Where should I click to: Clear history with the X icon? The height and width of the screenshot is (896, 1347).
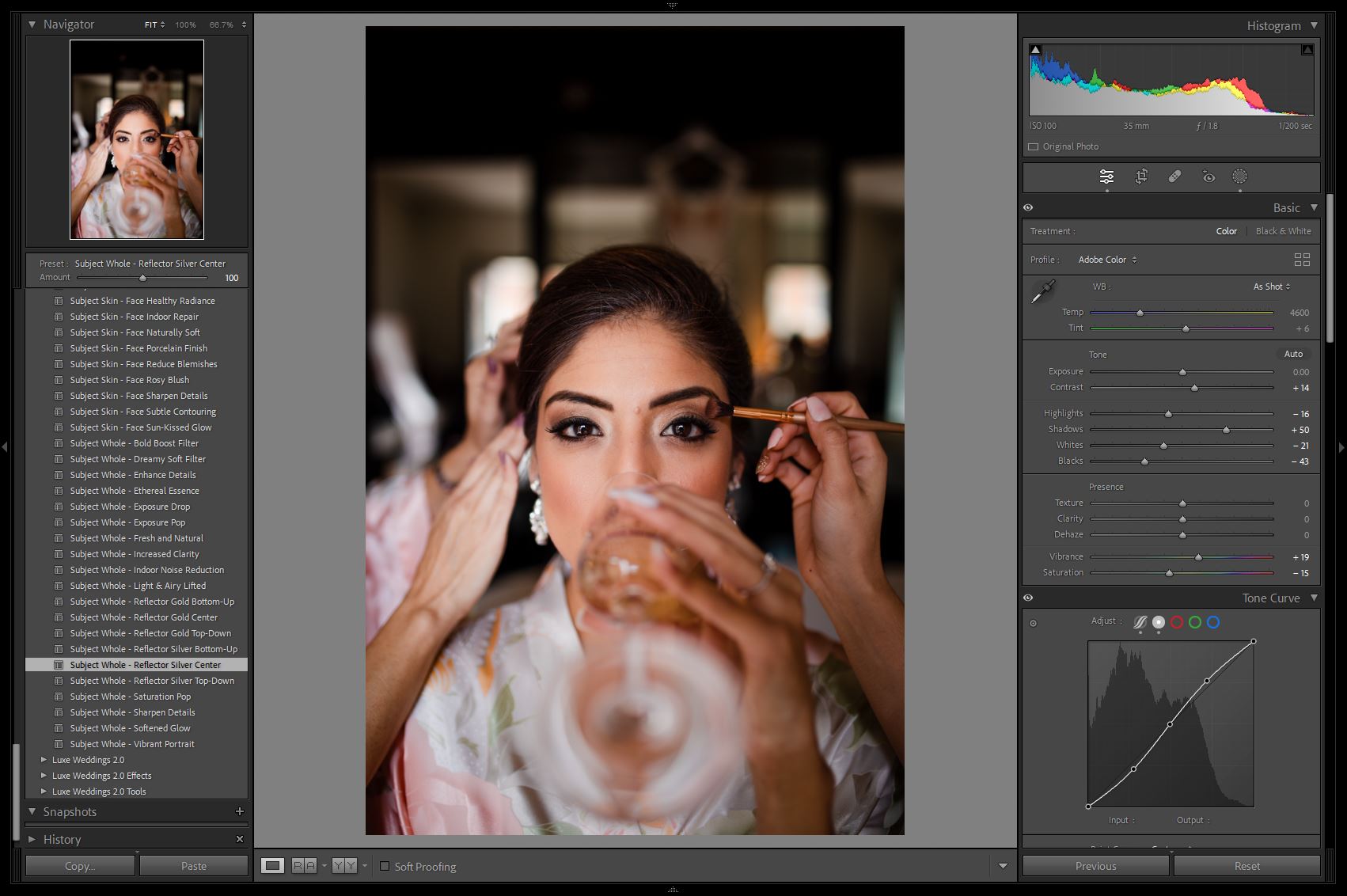point(239,839)
